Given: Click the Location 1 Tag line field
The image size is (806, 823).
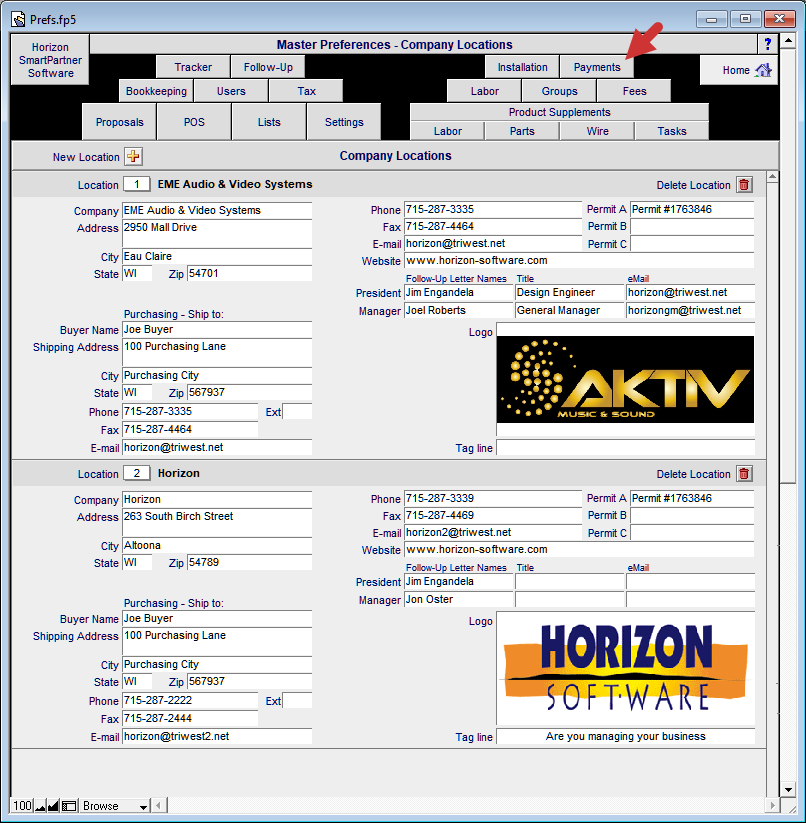Looking at the screenshot, I should 625,447.
